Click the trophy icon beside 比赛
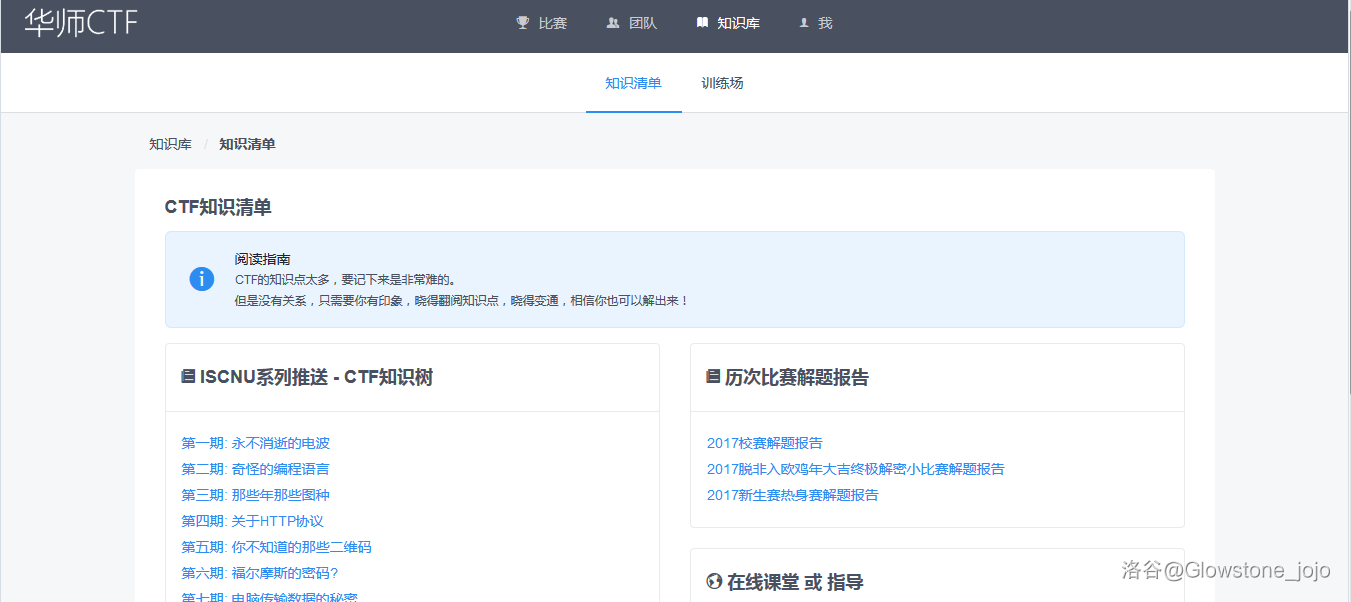Screen dimensions: 1351x602 point(521,22)
